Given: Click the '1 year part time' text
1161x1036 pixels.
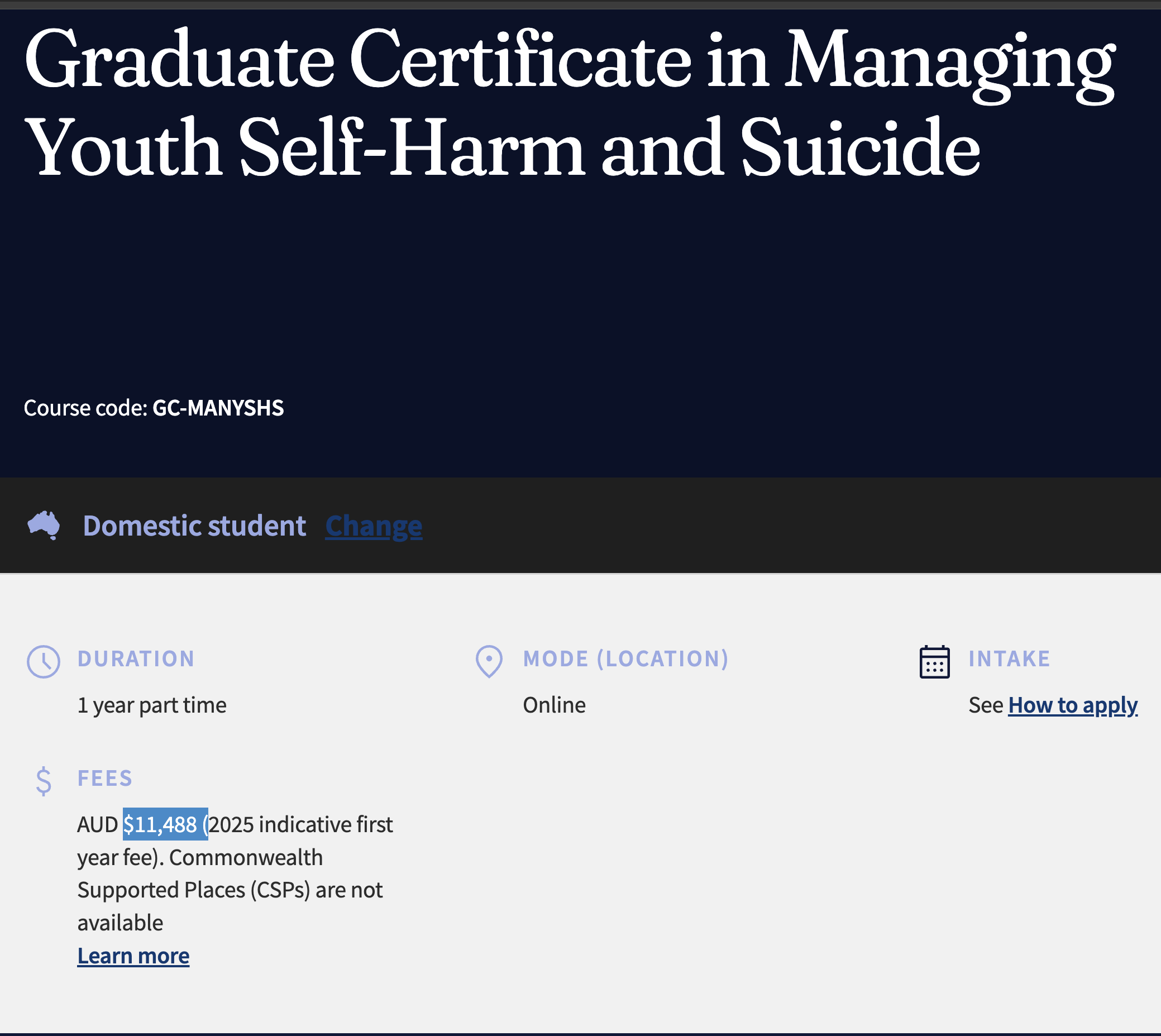Looking at the screenshot, I should coord(152,705).
